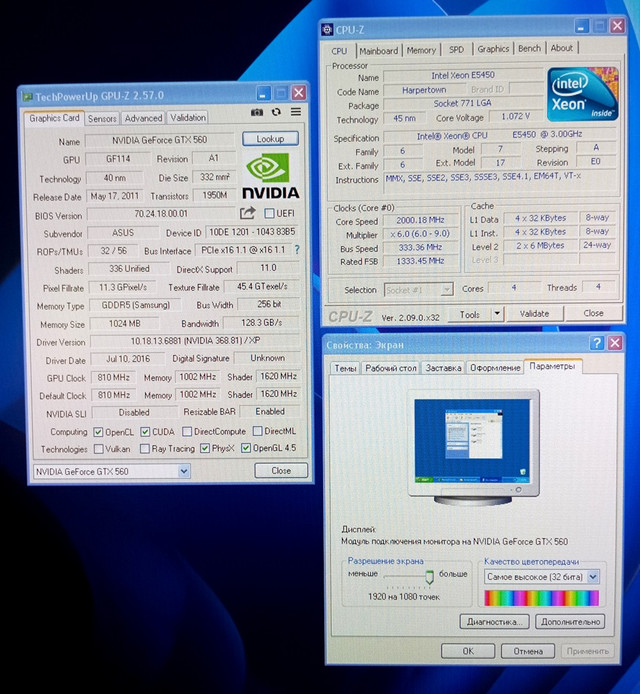Toggle the CUDA checkbox
The image size is (640, 694).
click(x=145, y=432)
